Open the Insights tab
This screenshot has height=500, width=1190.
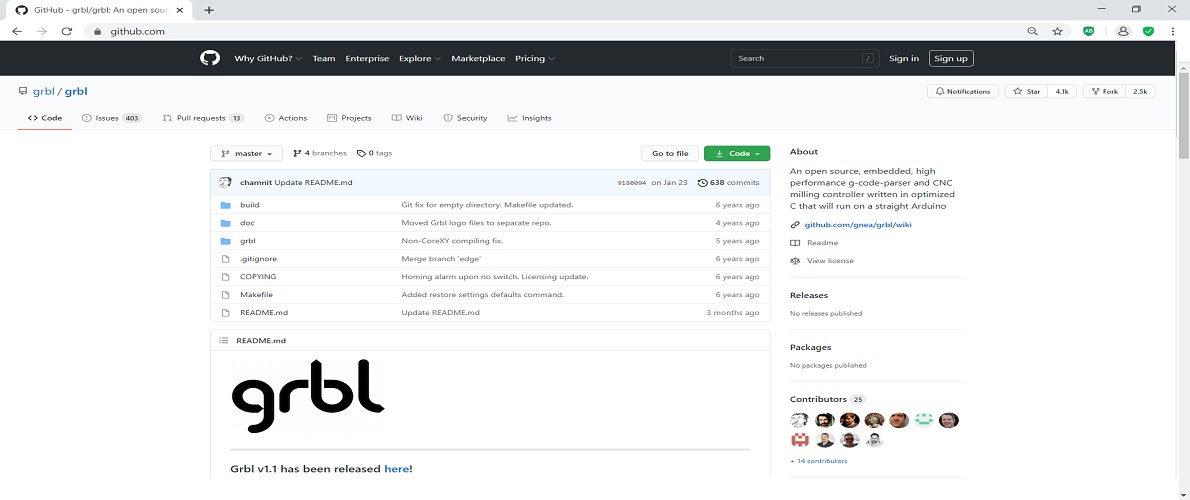[530, 118]
